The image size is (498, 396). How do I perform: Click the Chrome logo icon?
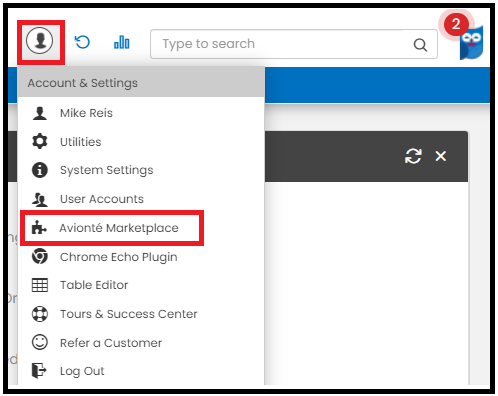(x=40, y=256)
